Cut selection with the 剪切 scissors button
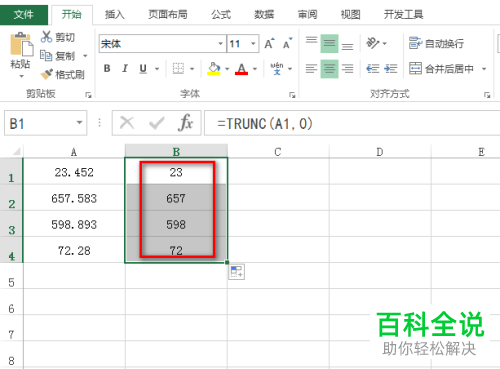This screenshot has height=369, width=500. 58,37
